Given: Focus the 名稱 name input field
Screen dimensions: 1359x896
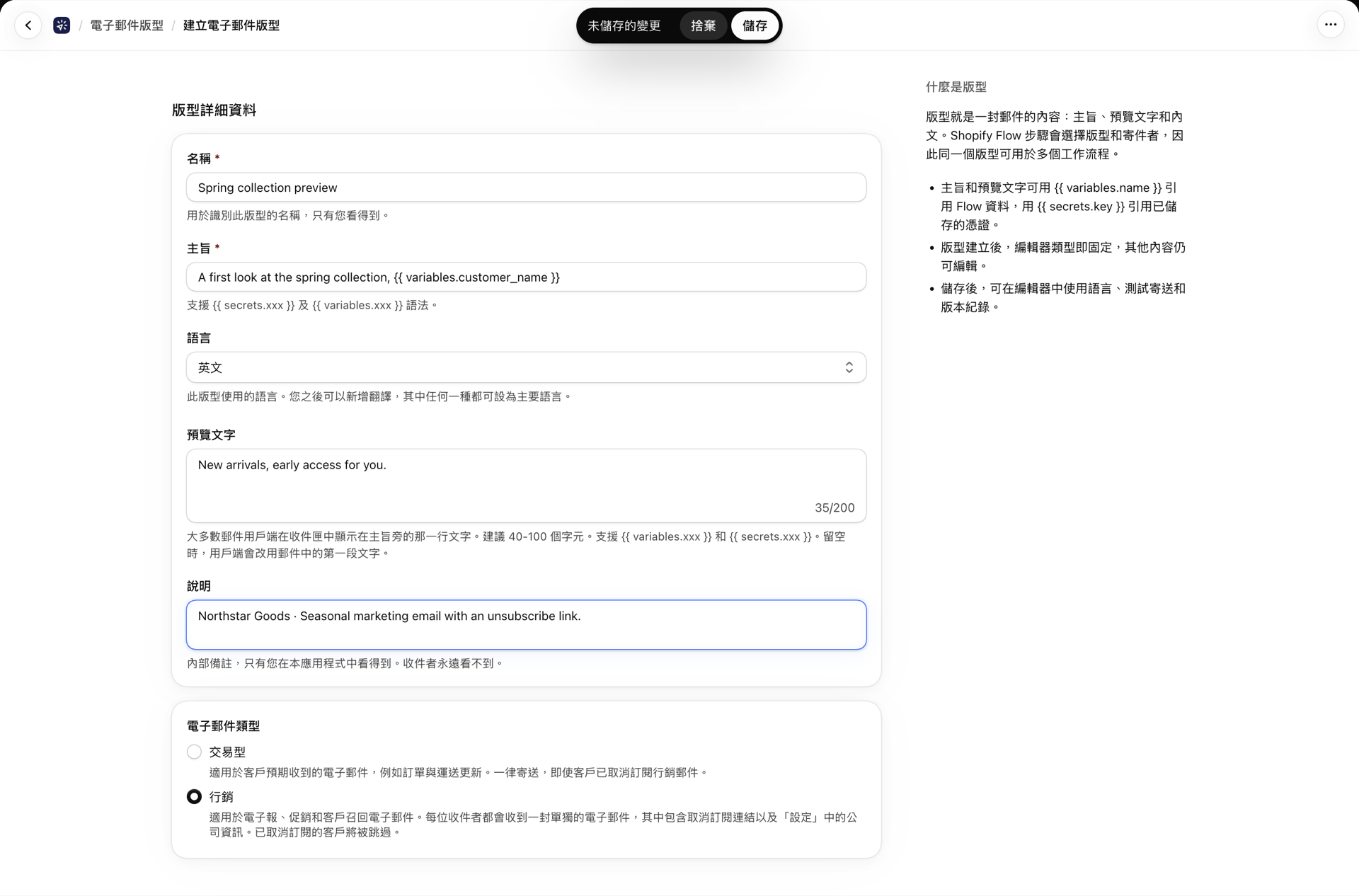Looking at the screenshot, I should click(526, 188).
